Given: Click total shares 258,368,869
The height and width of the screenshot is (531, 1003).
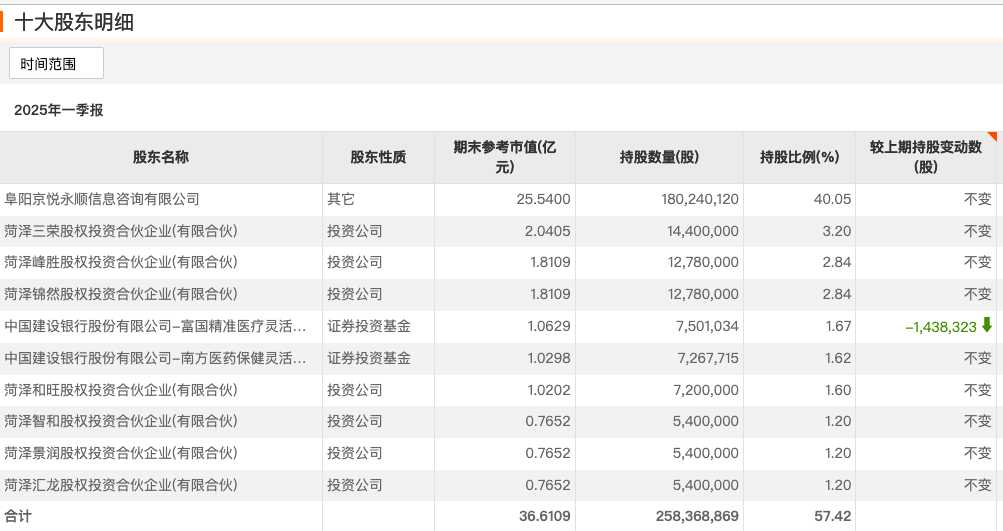Looking at the screenshot, I should coord(697,516).
